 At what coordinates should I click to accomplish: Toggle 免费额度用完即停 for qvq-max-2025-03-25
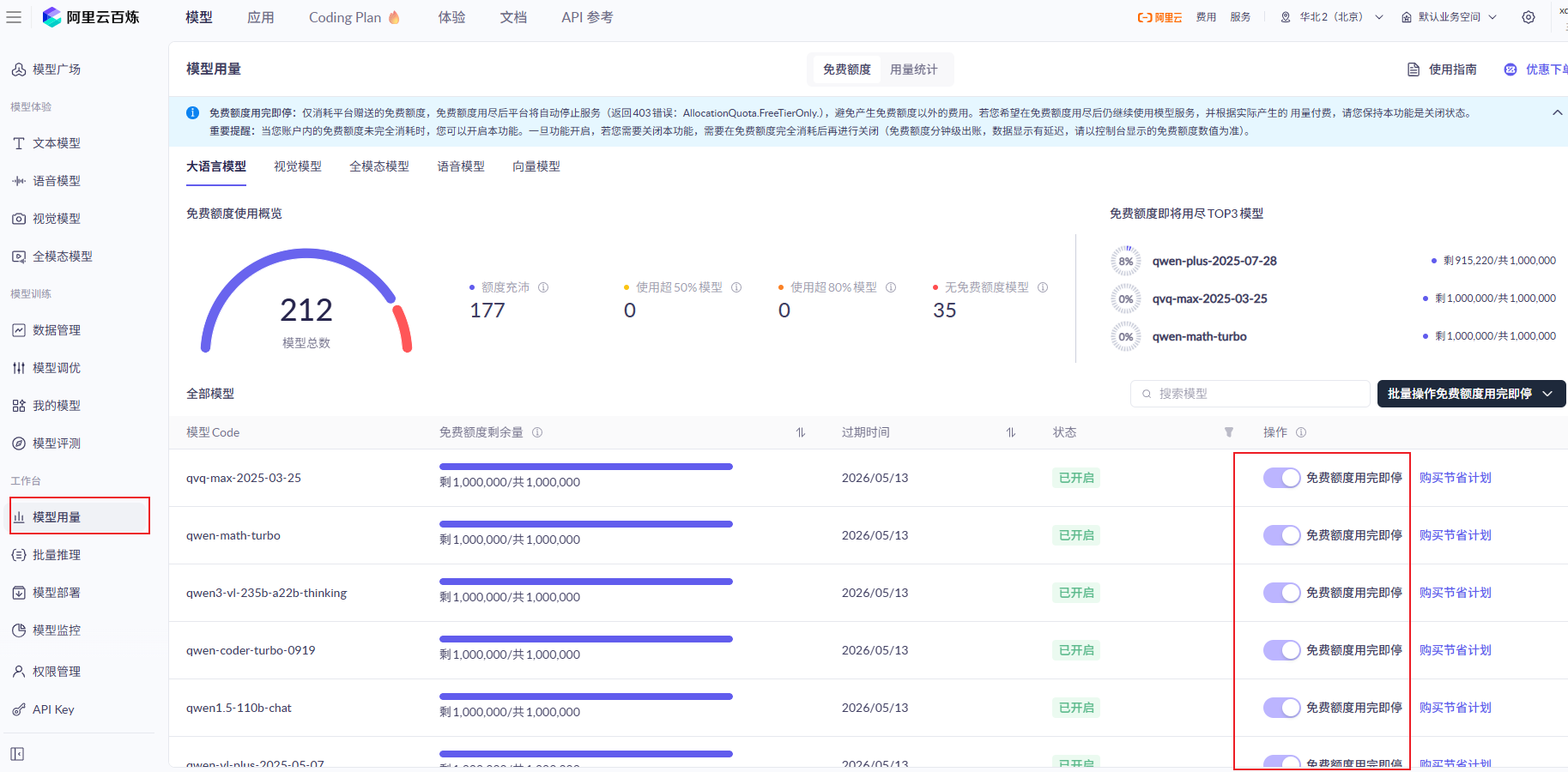tap(1282, 478)
